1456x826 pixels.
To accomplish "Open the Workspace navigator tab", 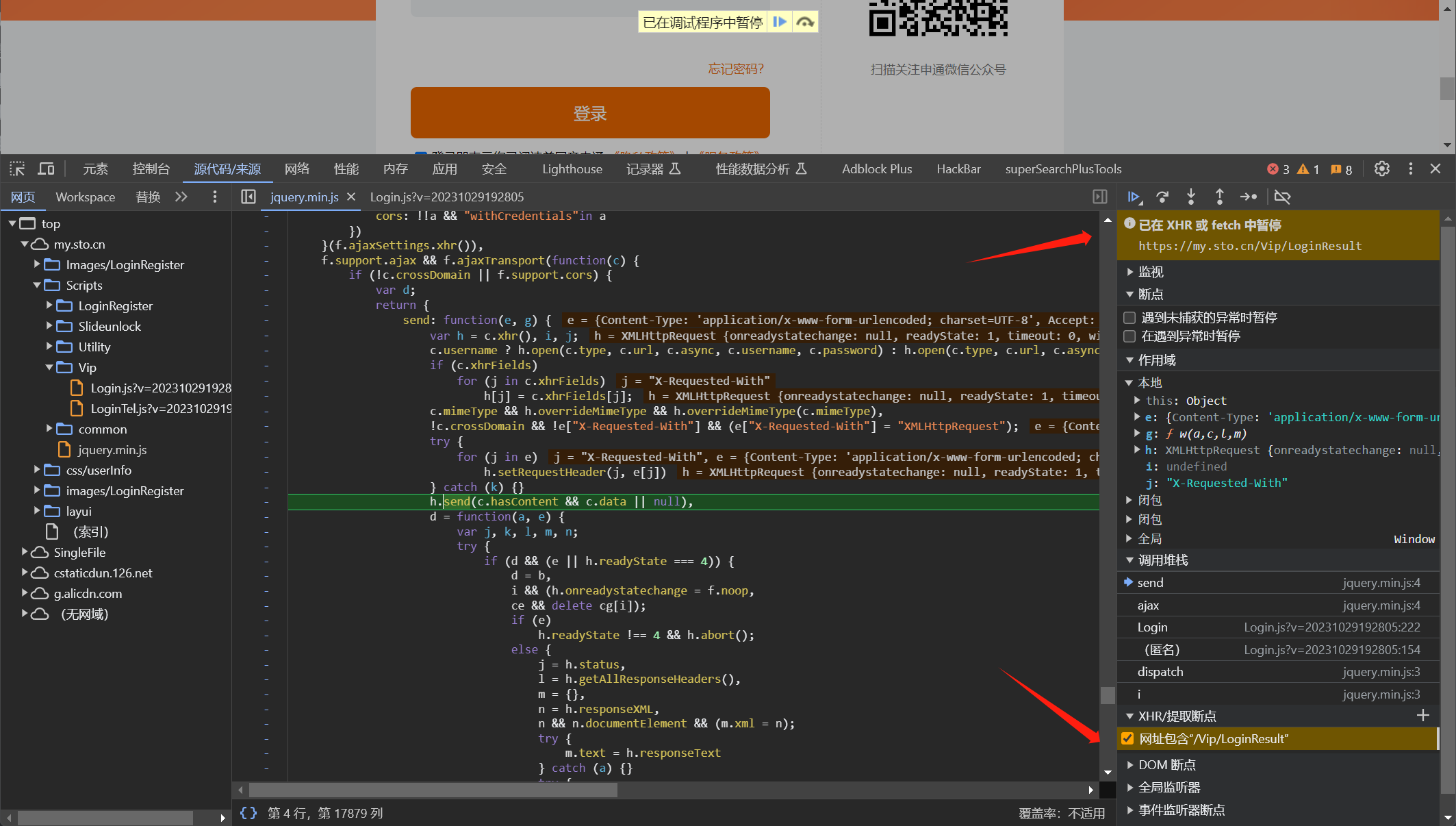I will pos(86,197).
